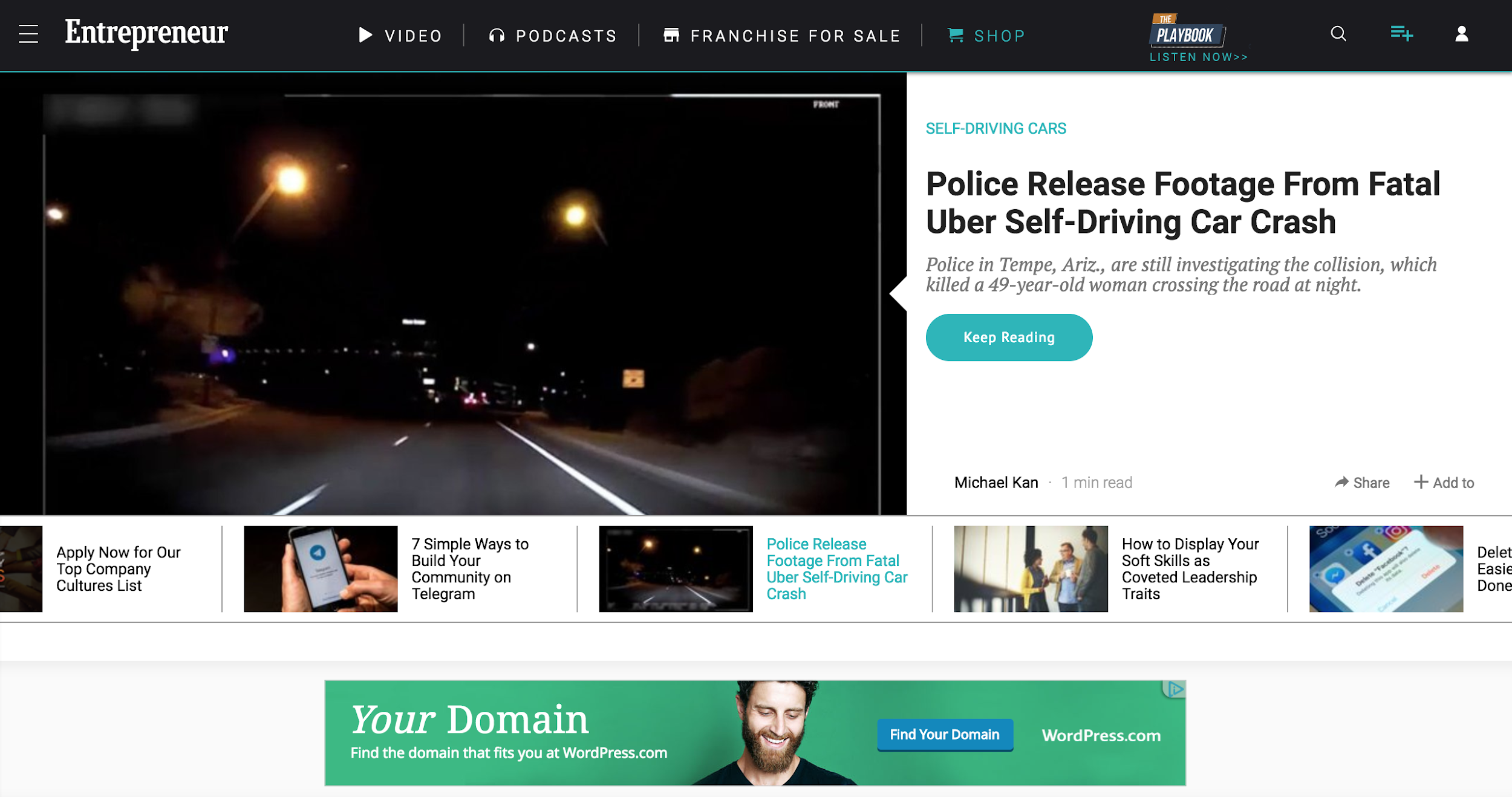The height and width of the screenshot is (797, 1512).
Task: Click the Add to plus icon
Action: (1421, 482)
